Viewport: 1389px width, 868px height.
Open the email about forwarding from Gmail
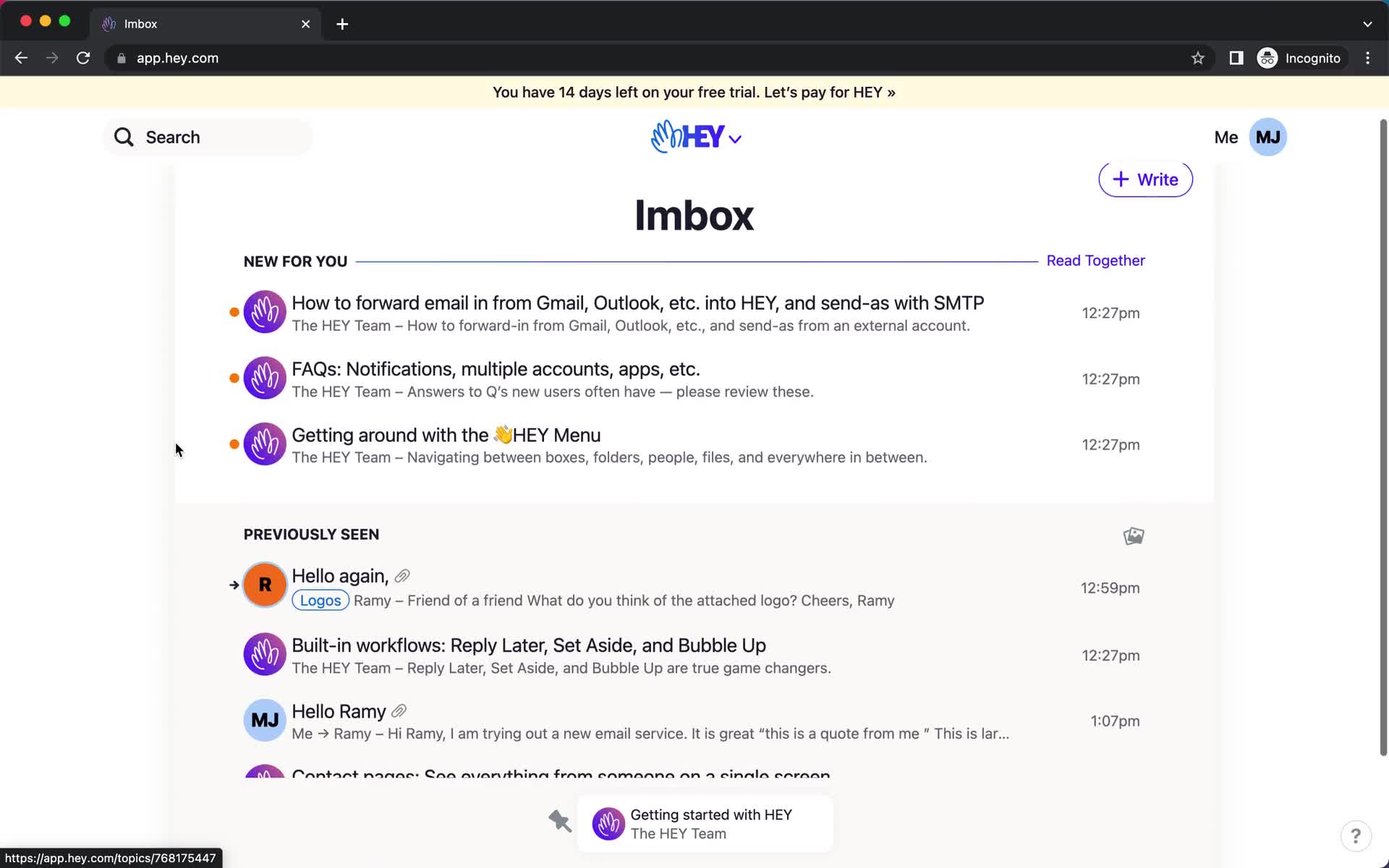point(694,312)
